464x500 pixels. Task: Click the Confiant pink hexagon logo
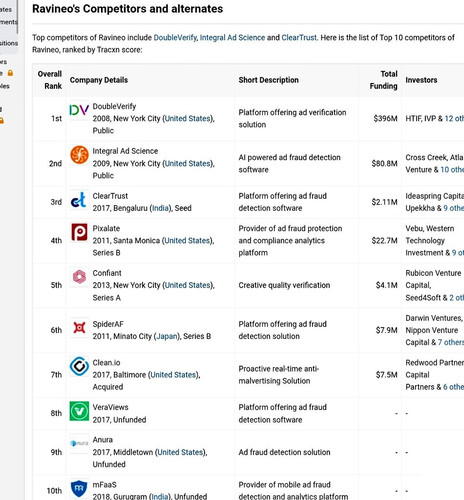[x=79, y=277]
